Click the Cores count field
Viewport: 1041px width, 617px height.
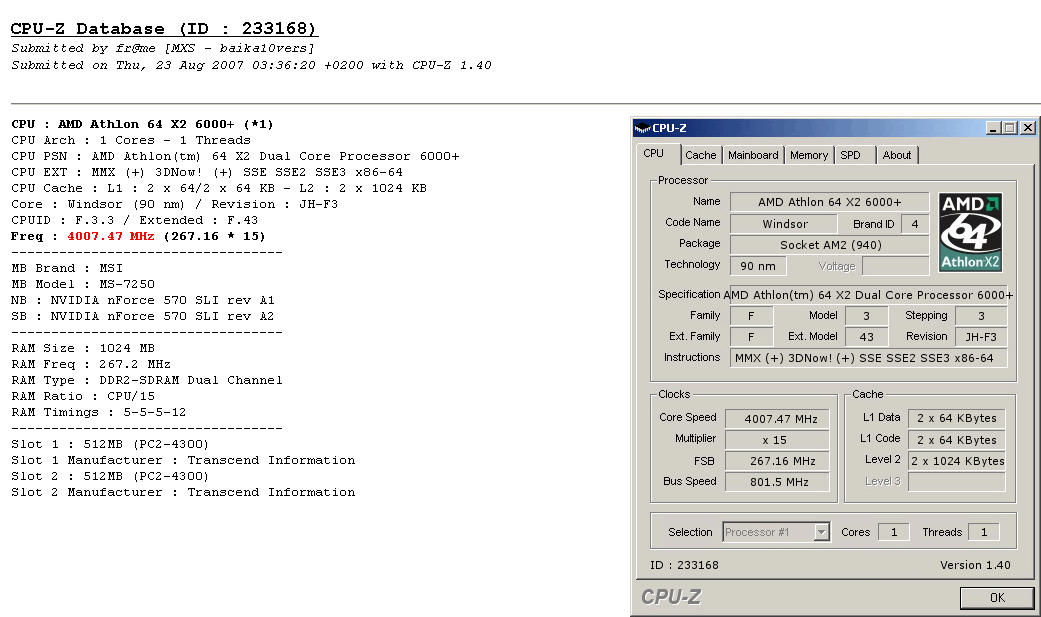tap(894, 532)
